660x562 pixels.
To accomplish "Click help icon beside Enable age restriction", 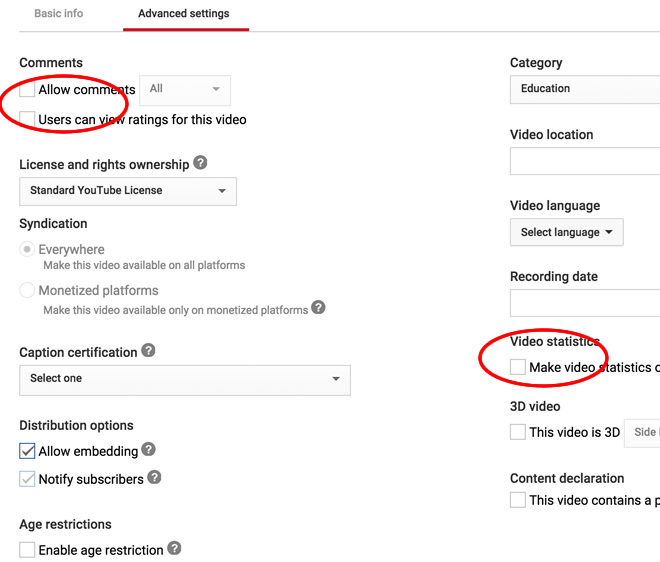I will click(174, 548).
